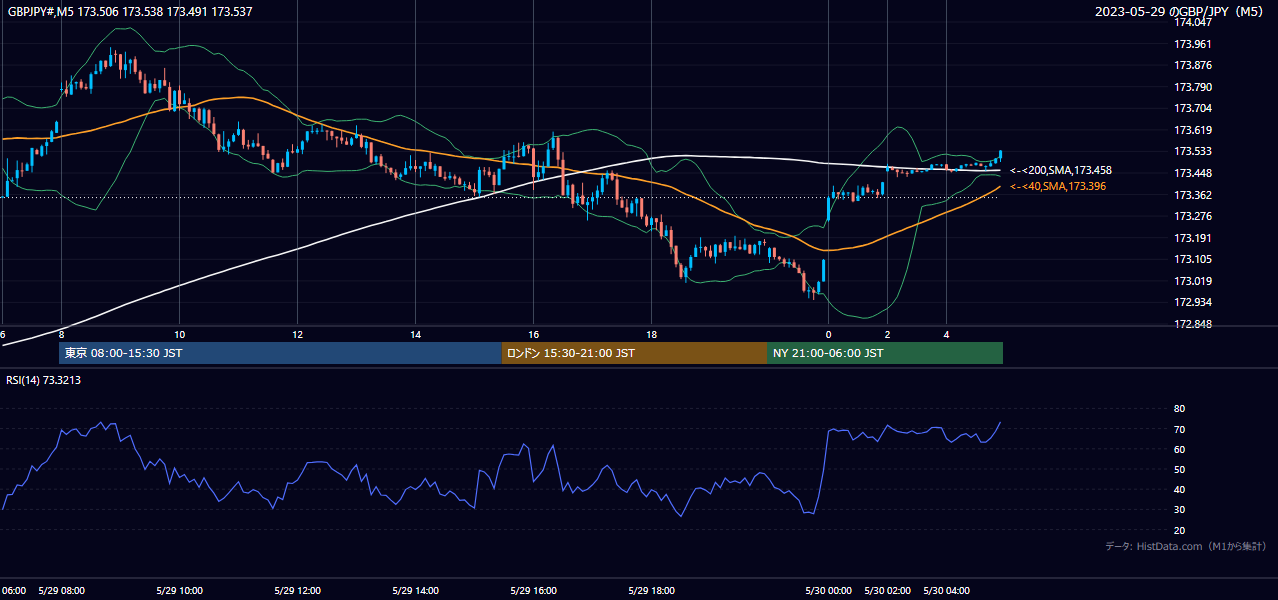Click price axis label 174.047
Image resolution: width=1278 pixels, height=600 pixels.
[x=1193, y=22]
